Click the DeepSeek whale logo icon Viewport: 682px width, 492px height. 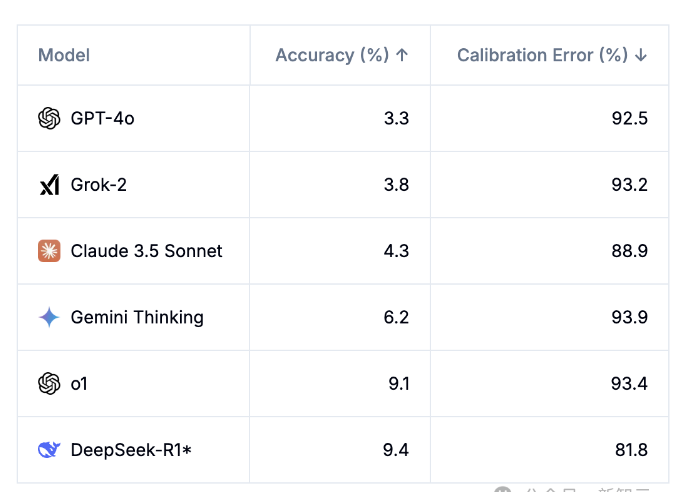[49, 450]
